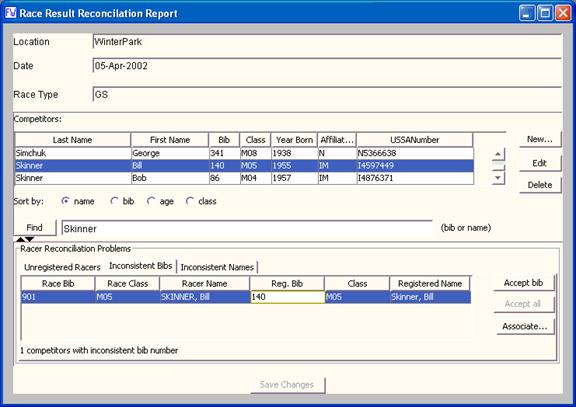Screen dimensions: 576x407
Task: Collapse panel using the up splitter arrow
Action: coord(21,239)
